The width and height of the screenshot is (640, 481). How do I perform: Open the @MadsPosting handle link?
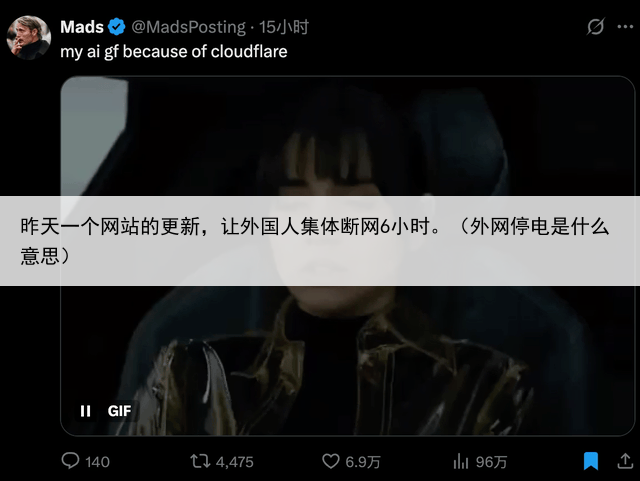(x=189, y=27)
